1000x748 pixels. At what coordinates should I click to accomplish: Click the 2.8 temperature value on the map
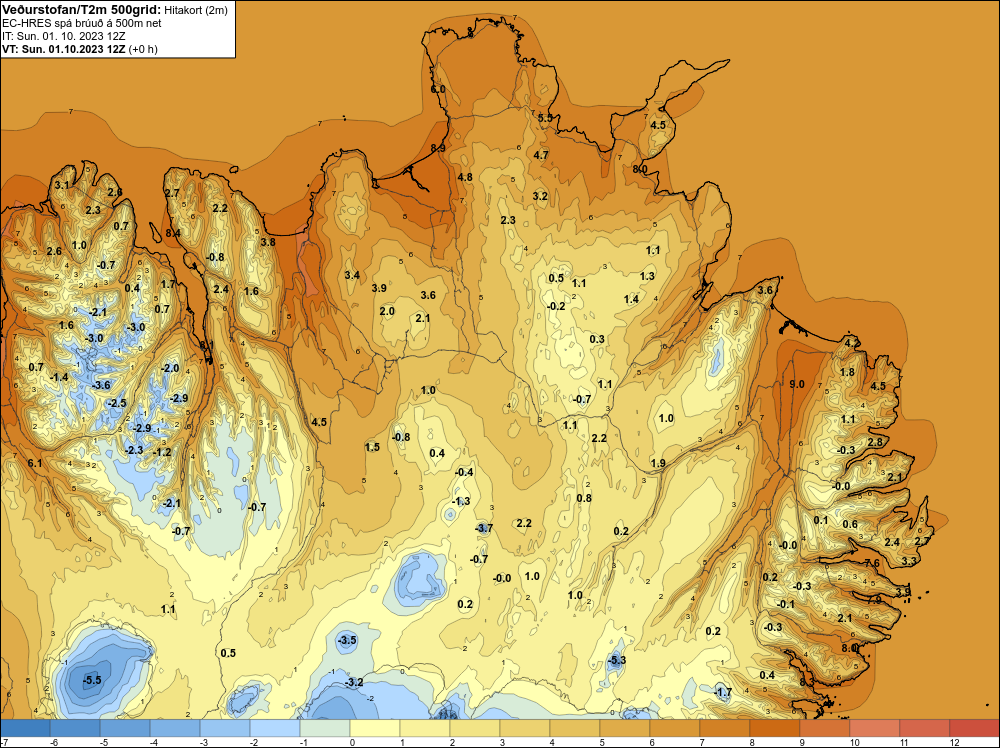875,443
